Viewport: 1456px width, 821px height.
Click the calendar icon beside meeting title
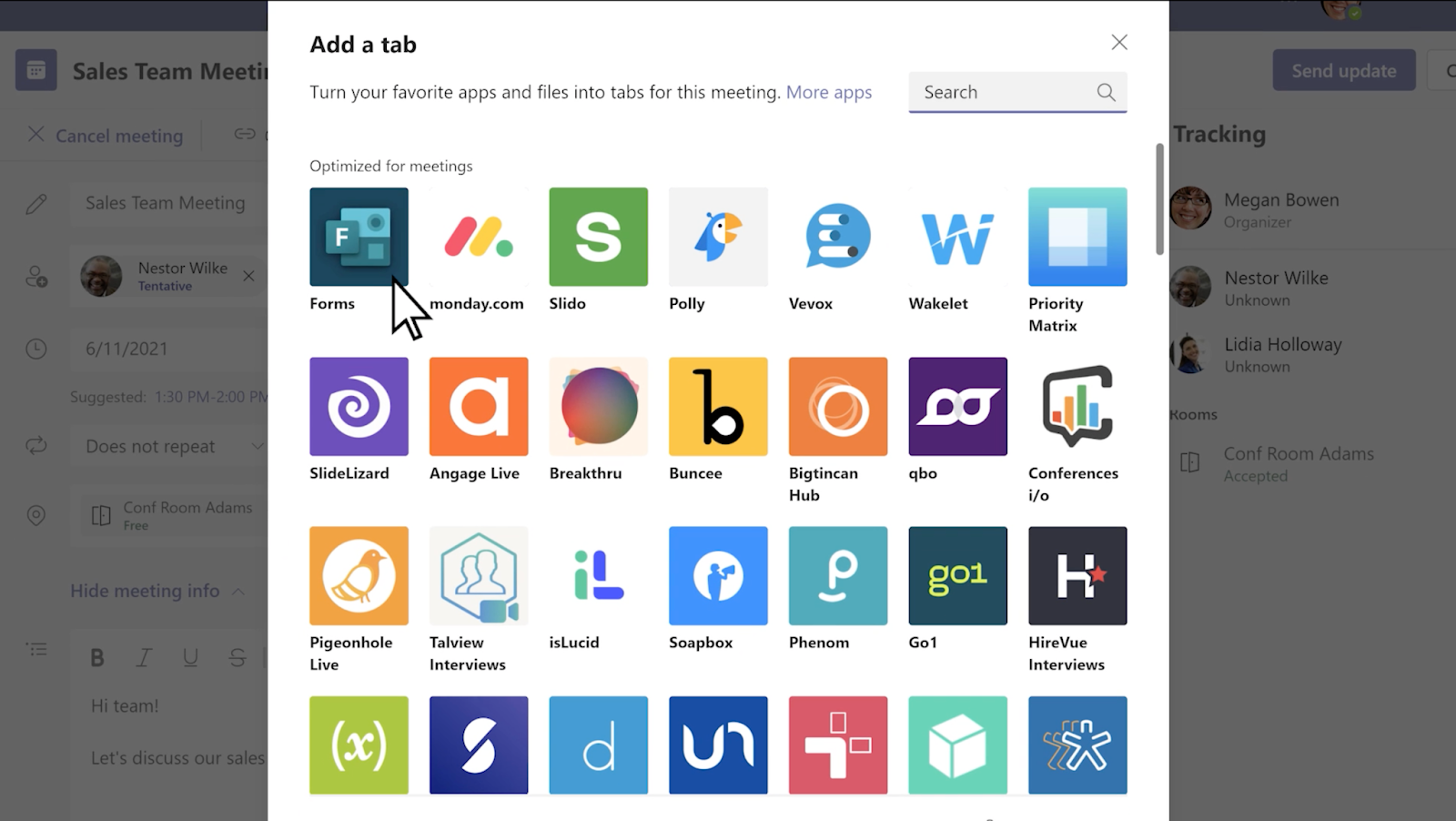click(x=36, y=70)
